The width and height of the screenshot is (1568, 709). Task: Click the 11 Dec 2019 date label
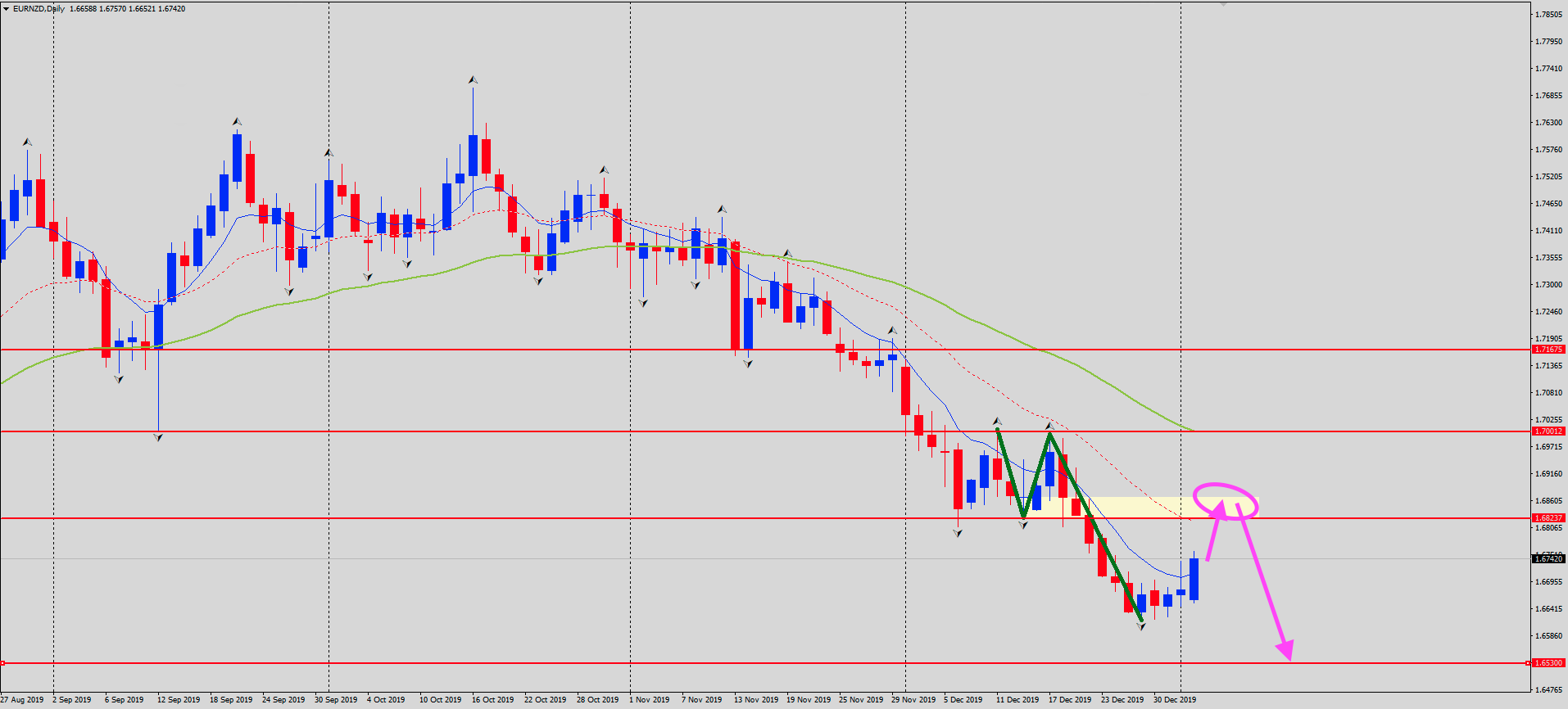[x=1017, y=700]
